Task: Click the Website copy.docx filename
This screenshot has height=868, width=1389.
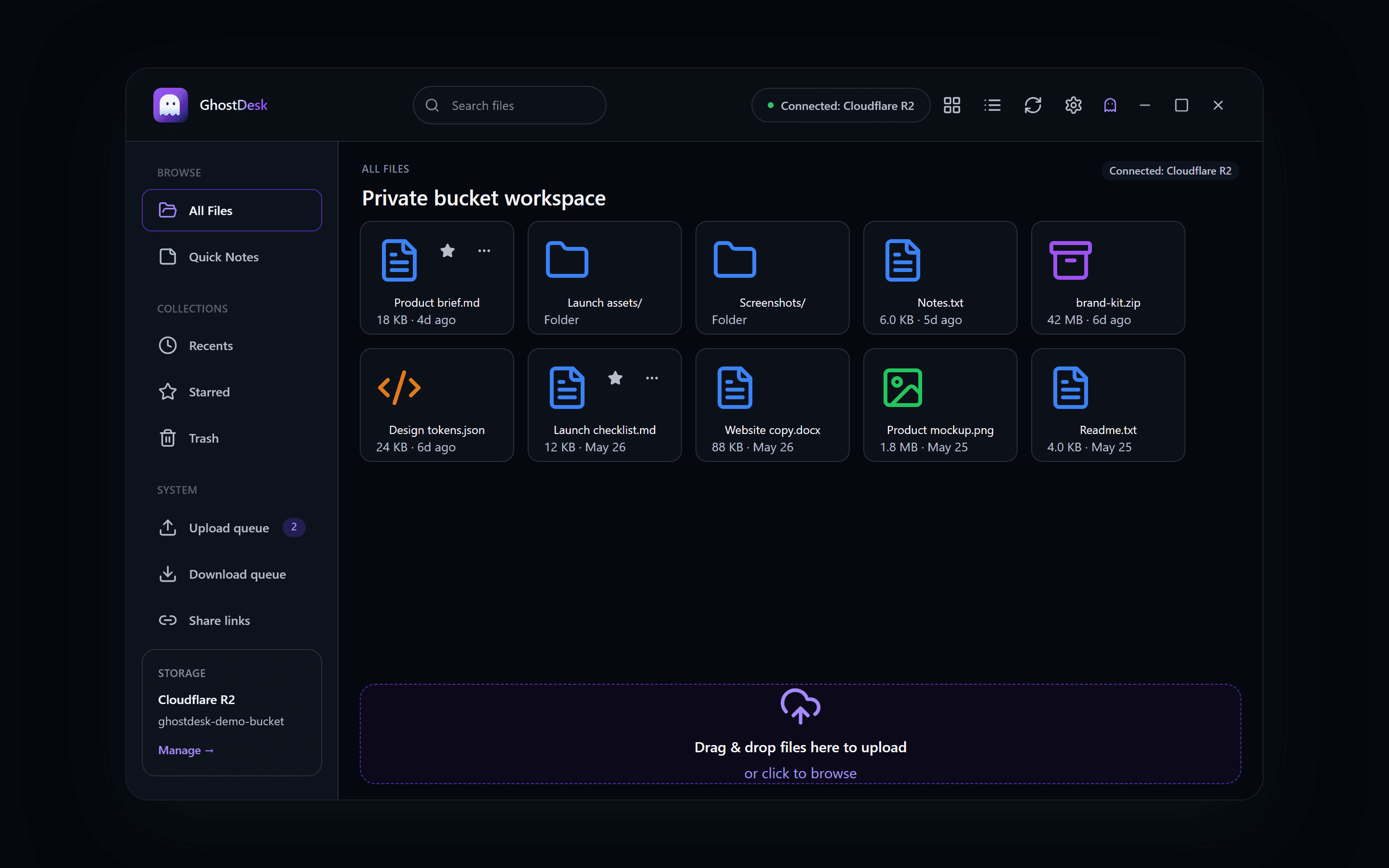Action: tap(772, 430)
